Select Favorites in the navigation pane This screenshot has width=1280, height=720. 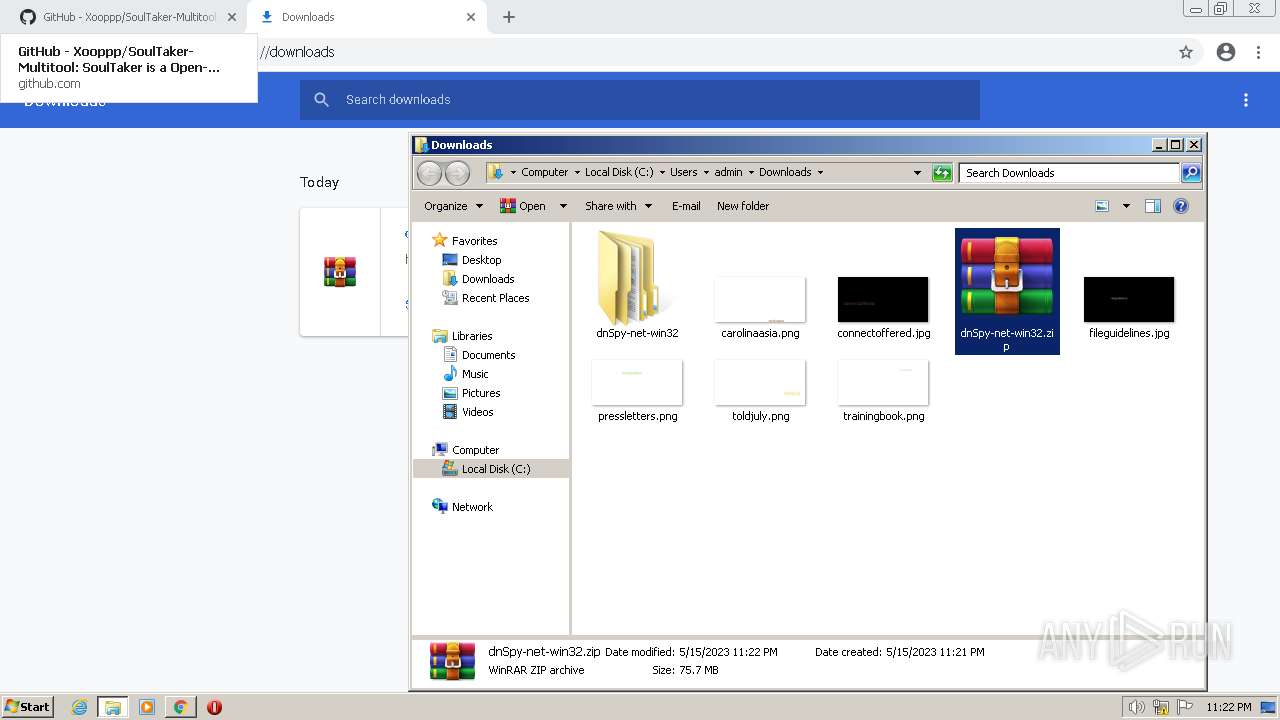474,241
